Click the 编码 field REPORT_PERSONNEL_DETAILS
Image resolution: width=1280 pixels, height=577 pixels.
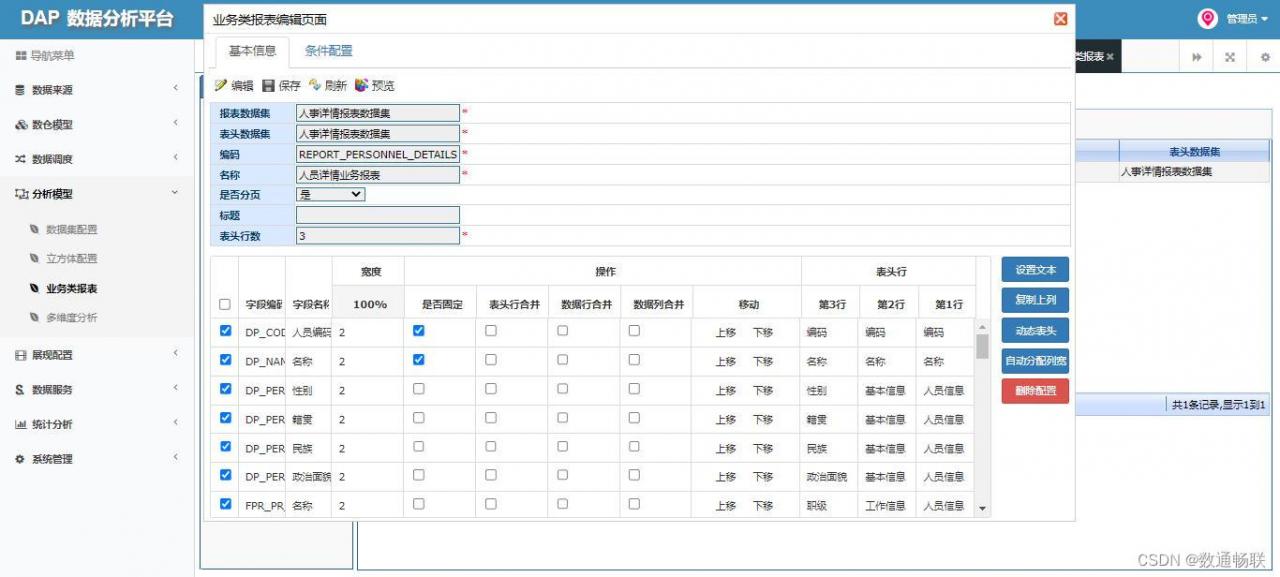[378, 154]
